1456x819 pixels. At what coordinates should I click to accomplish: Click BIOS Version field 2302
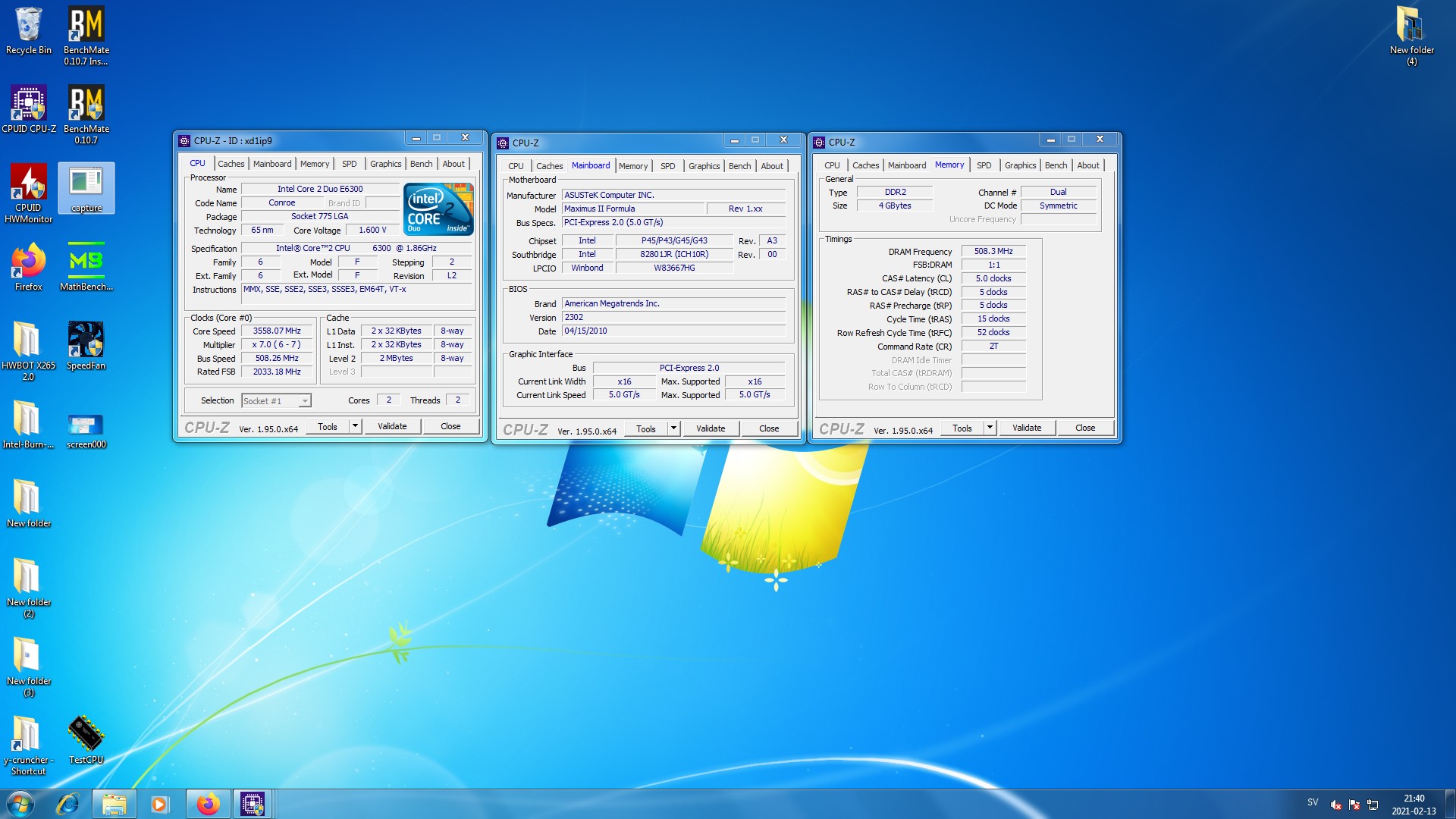pos(673,318)
